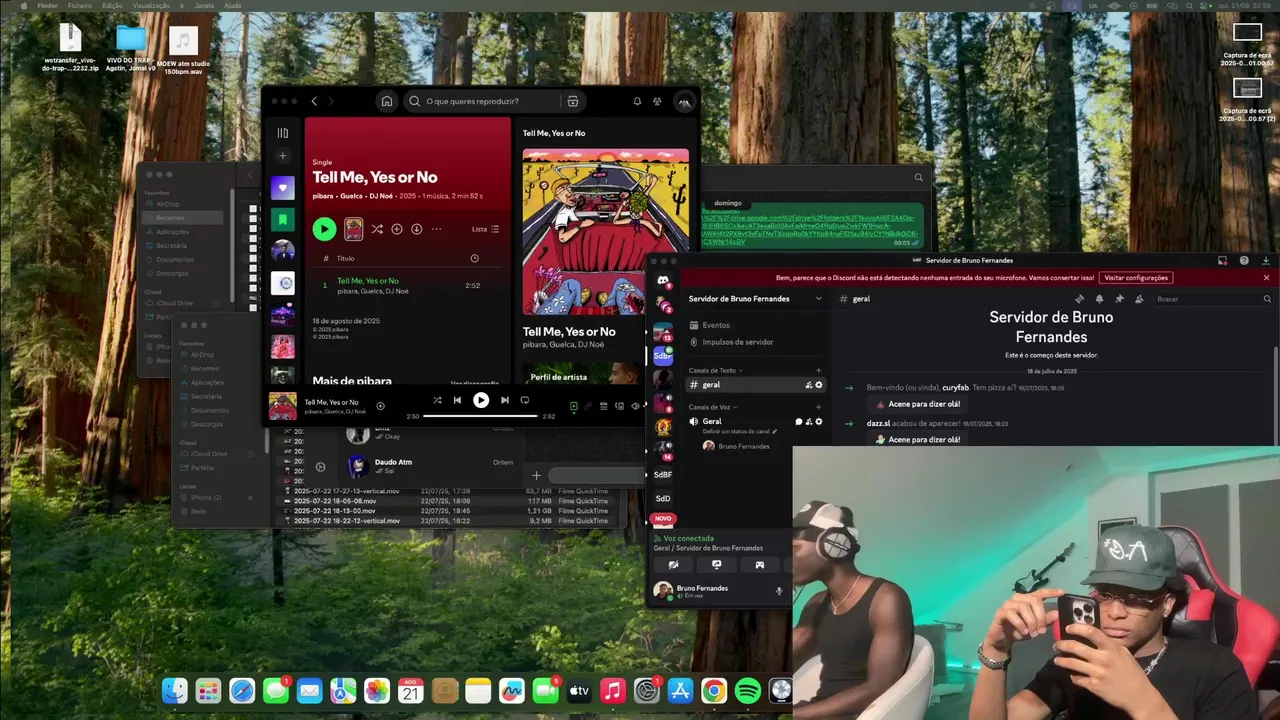Select SdD server icon
The image size is (1280, 720).
coord(663,498)
